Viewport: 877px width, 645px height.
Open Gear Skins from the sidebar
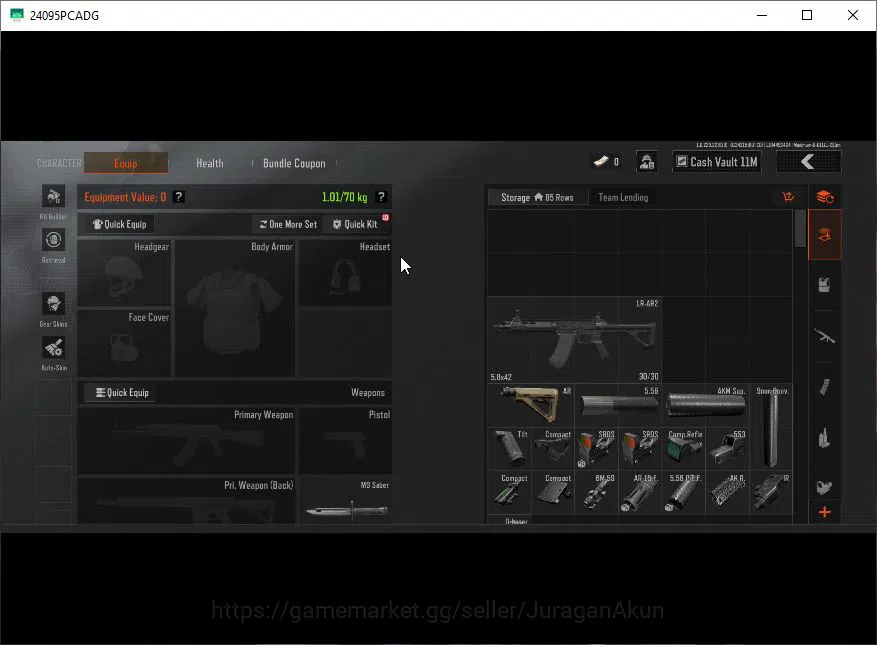tap(53, 304)
